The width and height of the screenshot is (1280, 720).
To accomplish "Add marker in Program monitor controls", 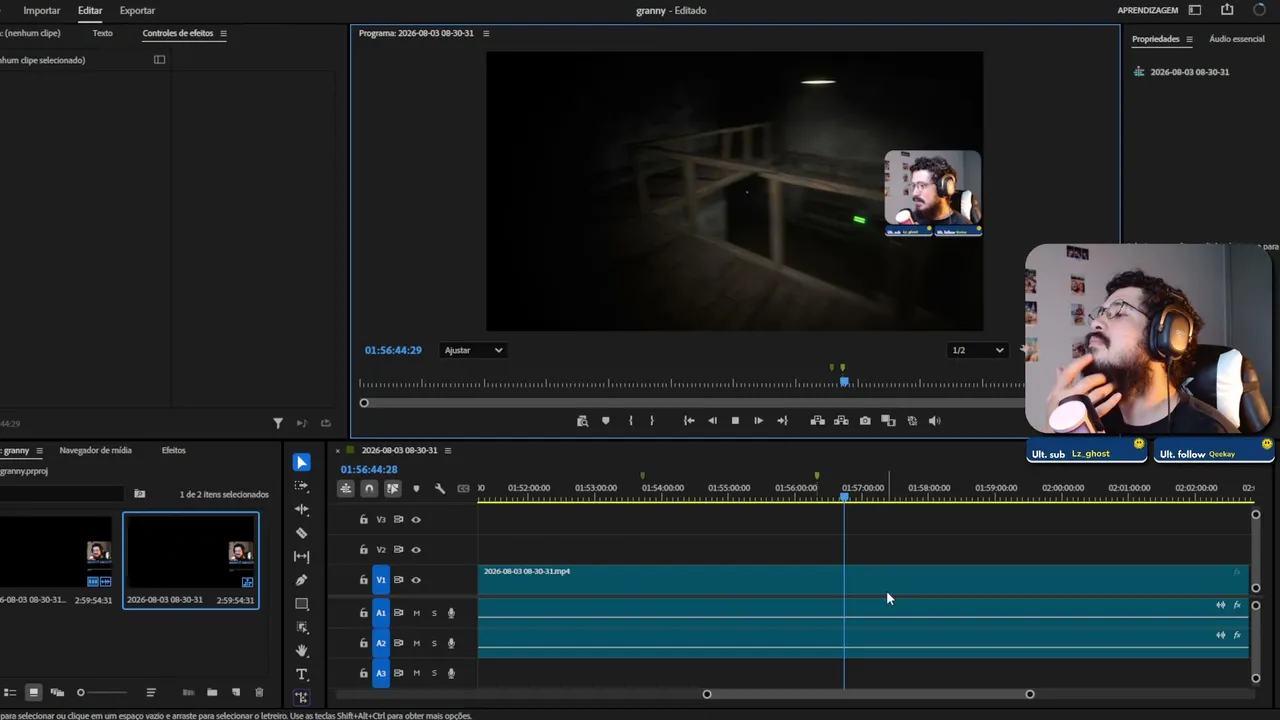I will [605, 421].
